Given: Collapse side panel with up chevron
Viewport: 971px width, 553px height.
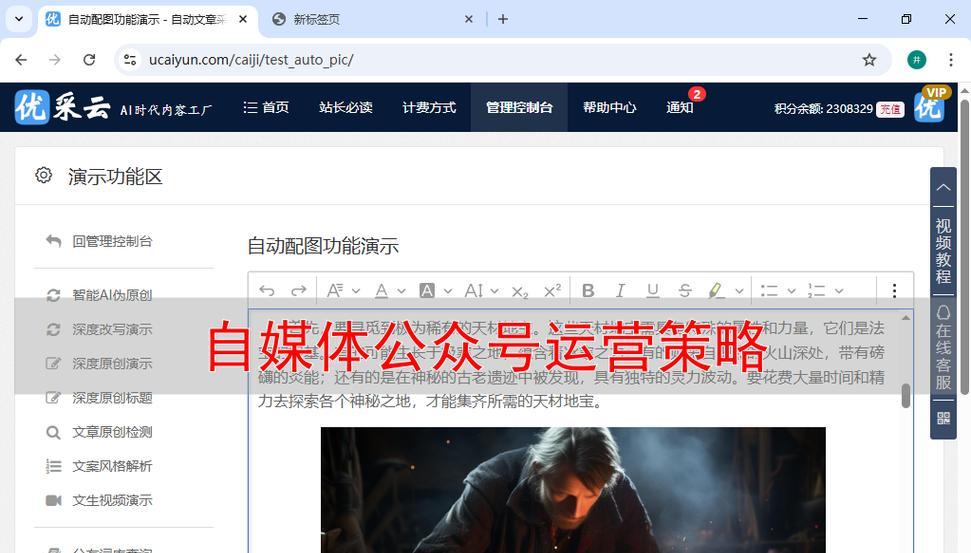Looking at the screenshot, I should 943,187.
